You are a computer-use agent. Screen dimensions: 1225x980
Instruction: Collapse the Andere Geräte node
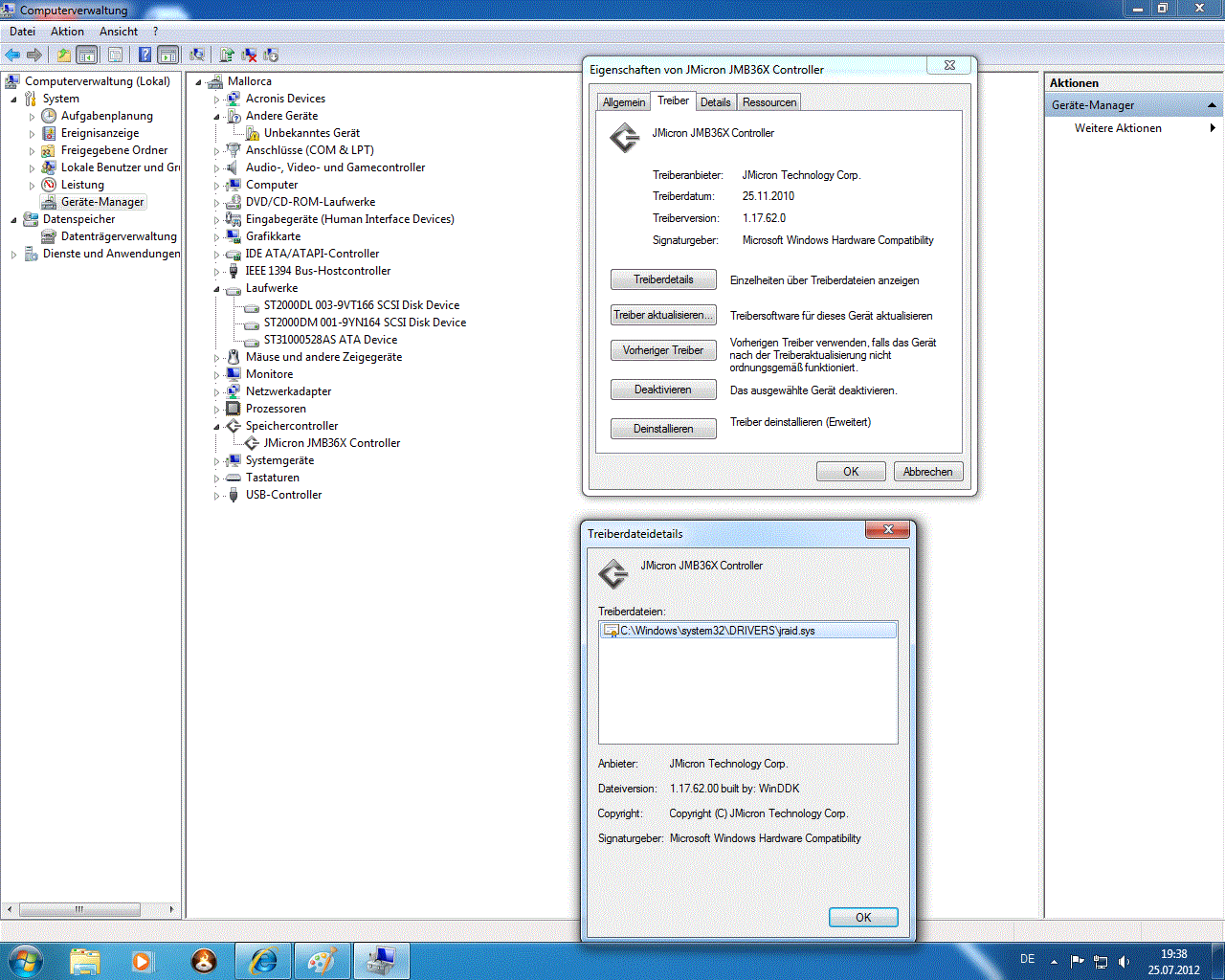pyautogui.click(x=216, y=117)
